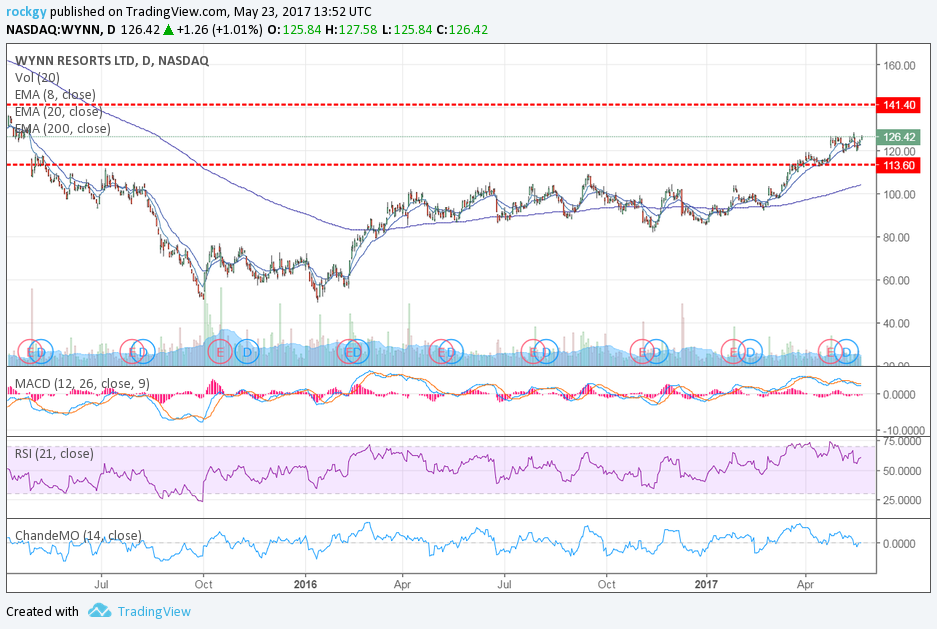The image size is (937, 629).
Task: Select the EMA (8, close) indicator label
Action: [x=55, y=94]
